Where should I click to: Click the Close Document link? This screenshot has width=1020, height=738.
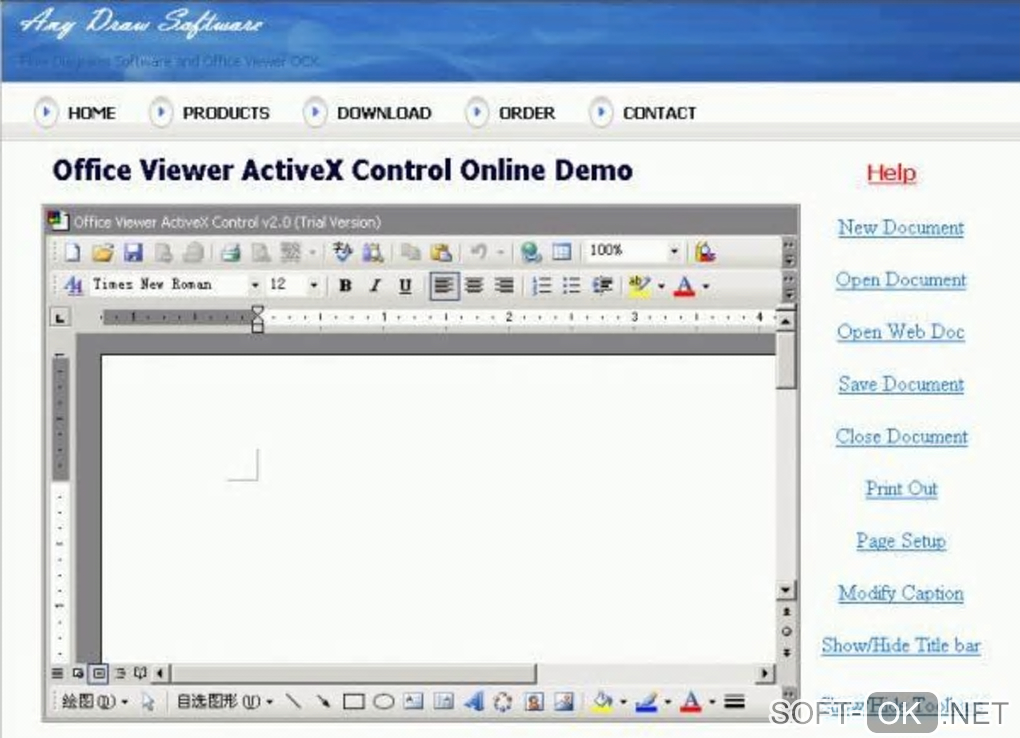(902, 437)
